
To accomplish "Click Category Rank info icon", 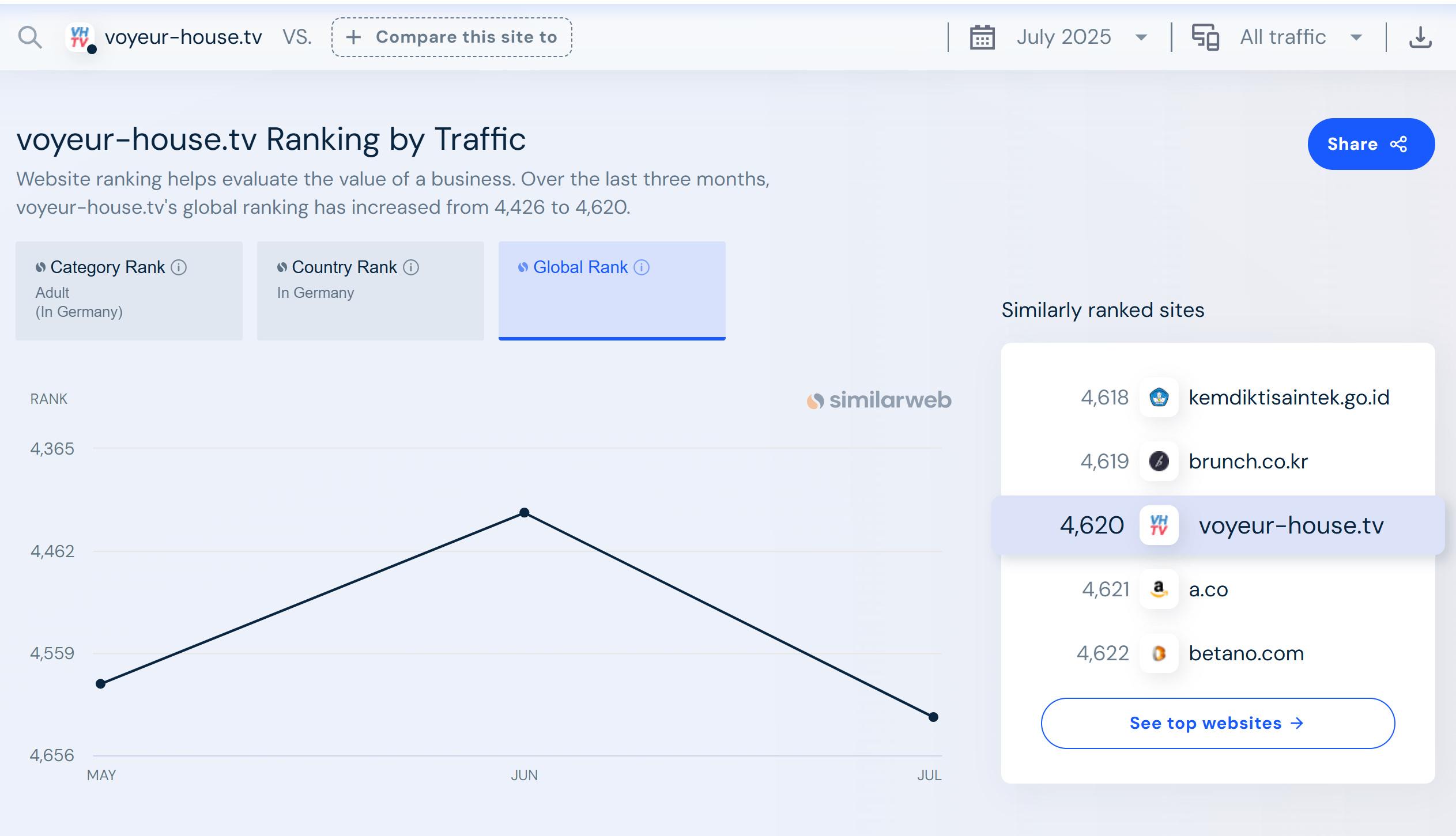I will 179,267.
